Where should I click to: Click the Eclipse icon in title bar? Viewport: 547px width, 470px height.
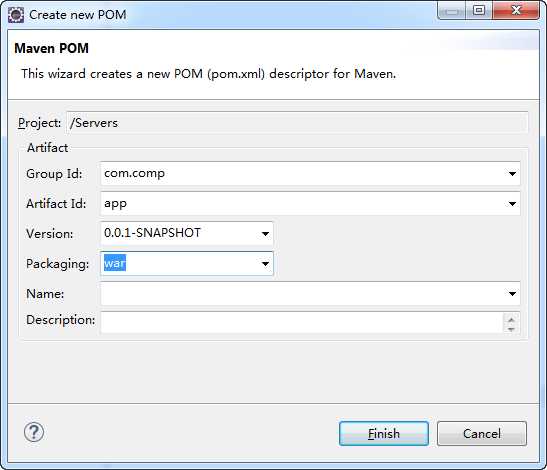pyautogui.click(x=16, y=15)
